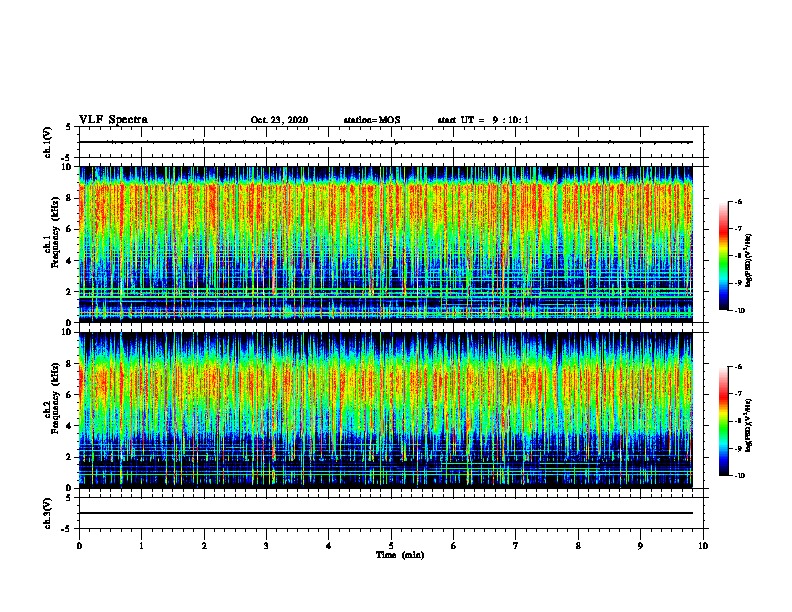The image size is (792, 612).
Task: Click the time axis tick label '0'
Action: click(79, 546)
